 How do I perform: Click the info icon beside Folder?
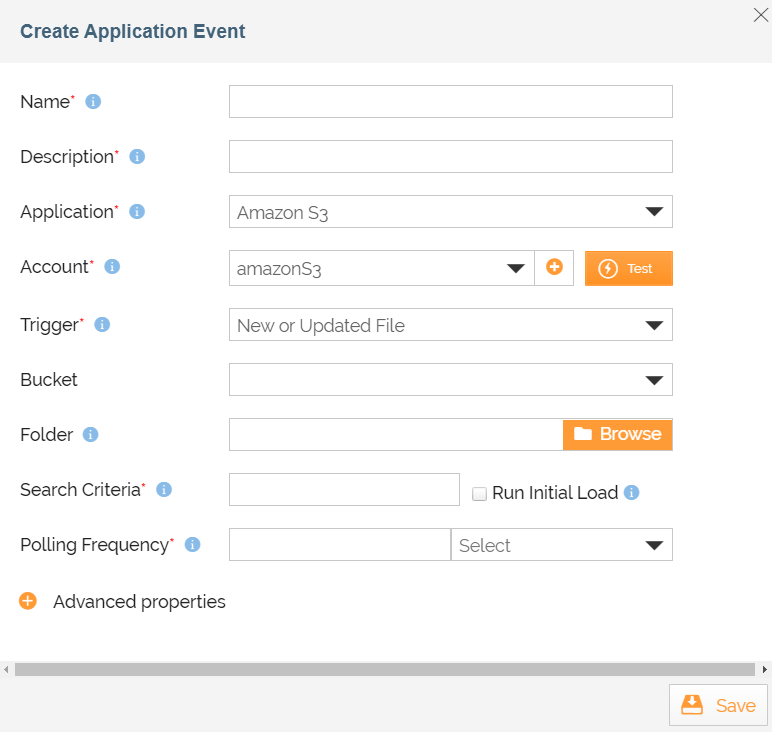pos(90,435)
